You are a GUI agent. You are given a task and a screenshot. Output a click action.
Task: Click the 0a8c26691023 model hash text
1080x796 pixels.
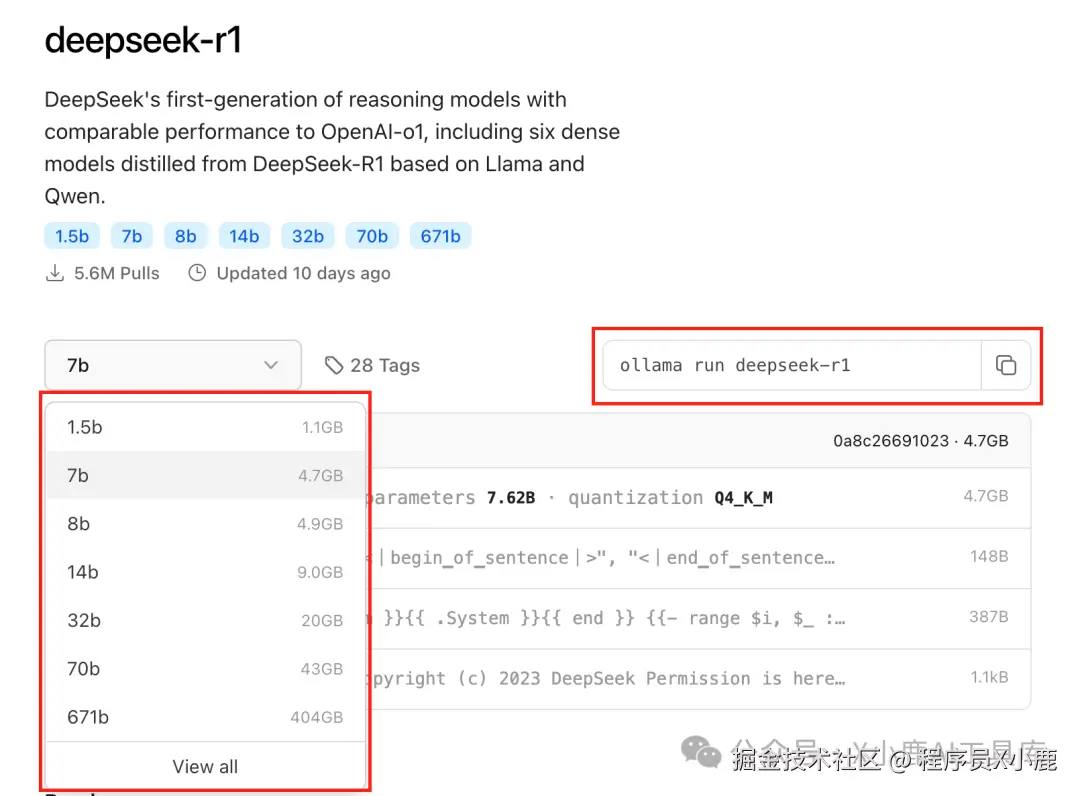pos(891,441)
